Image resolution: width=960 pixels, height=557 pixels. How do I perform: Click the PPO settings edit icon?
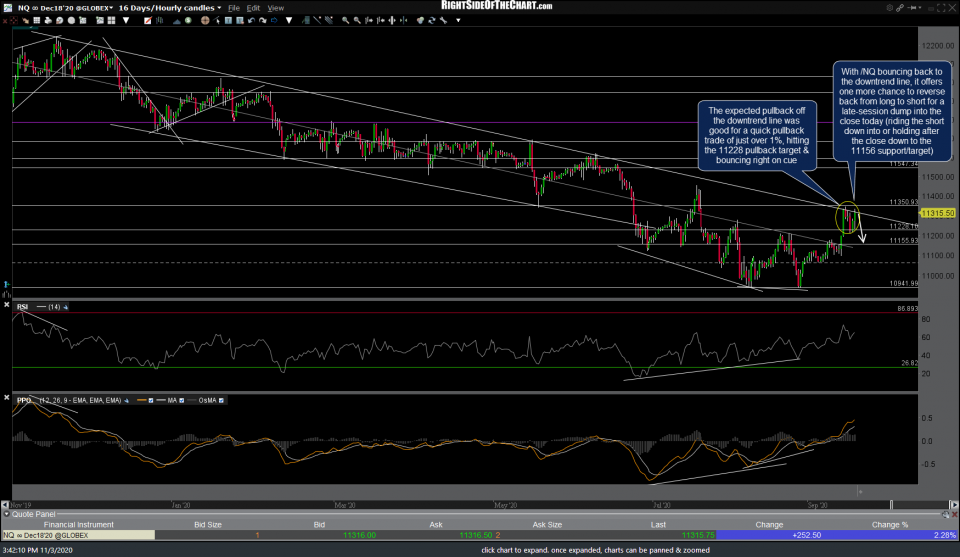pos(127,400)
